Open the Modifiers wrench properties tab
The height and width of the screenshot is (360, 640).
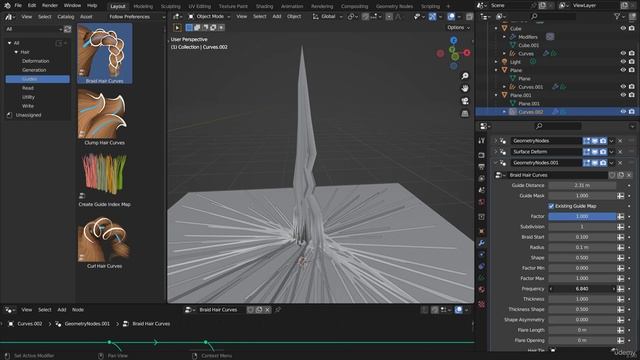482,243
